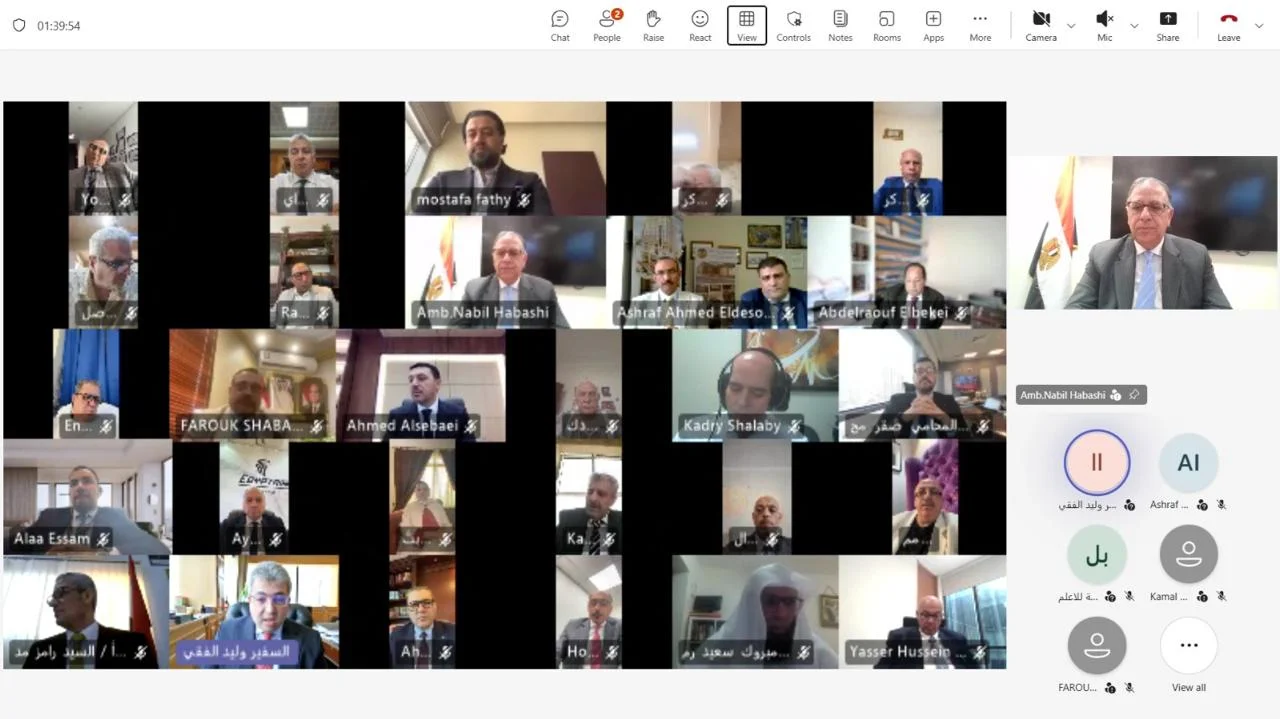Open the meeting Notes
The height and width of the screenshot is (719, 1280).
pyautogui.click(x=840, y=25)
